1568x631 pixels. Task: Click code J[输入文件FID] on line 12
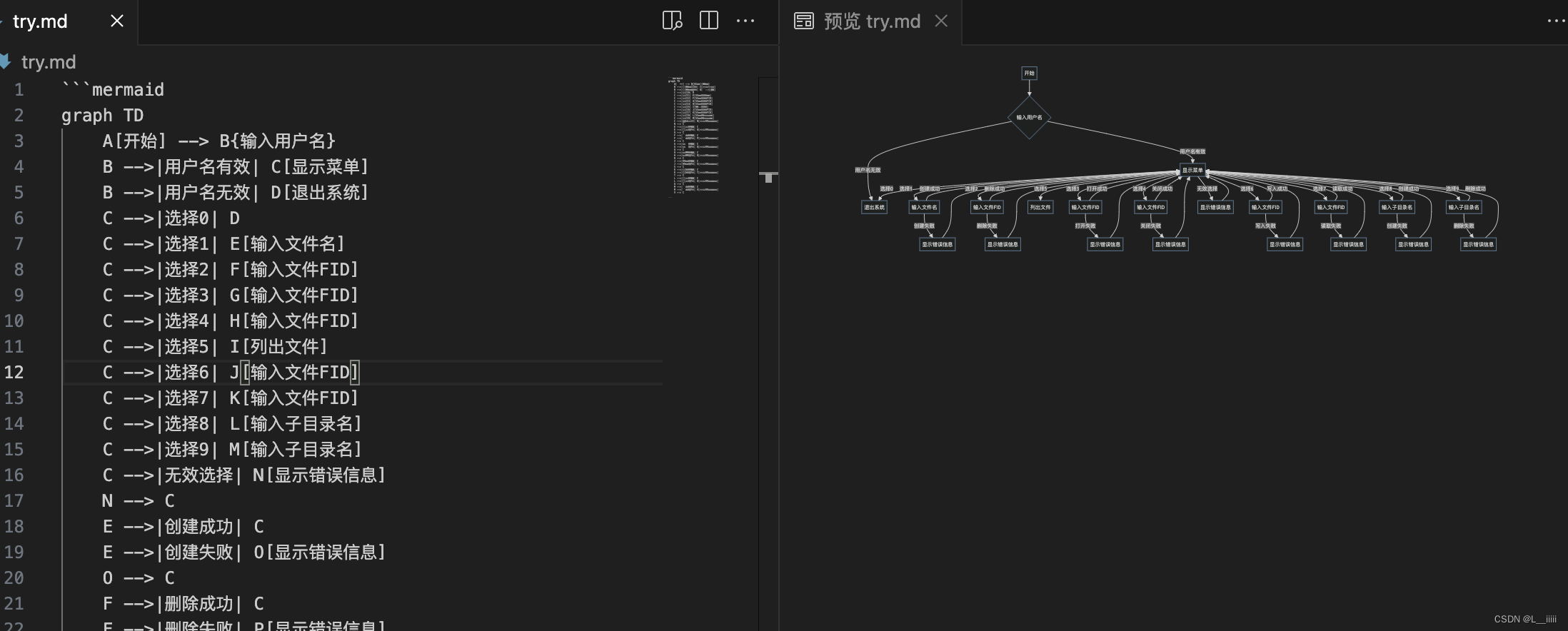pyautogui.click(x=294, y=372)
